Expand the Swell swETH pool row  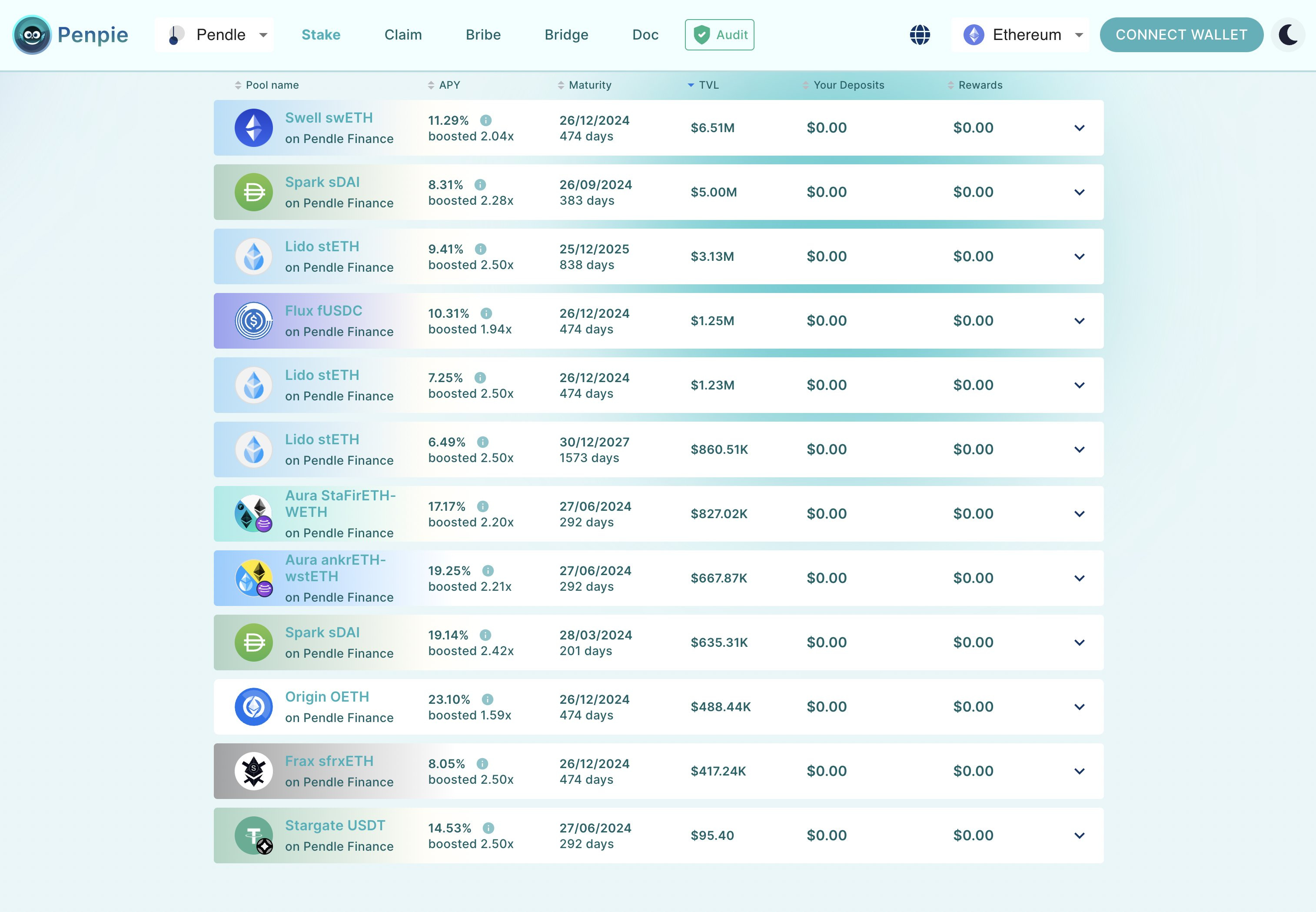pyautogui.click(x=1079, y=128)
